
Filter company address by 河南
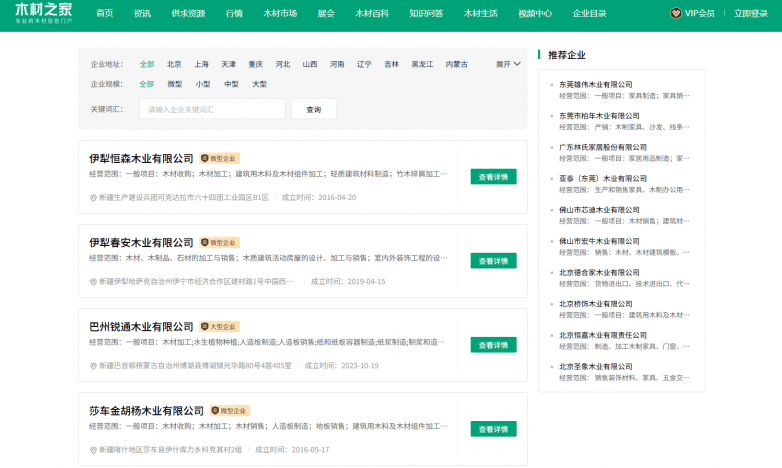(337, 64)
